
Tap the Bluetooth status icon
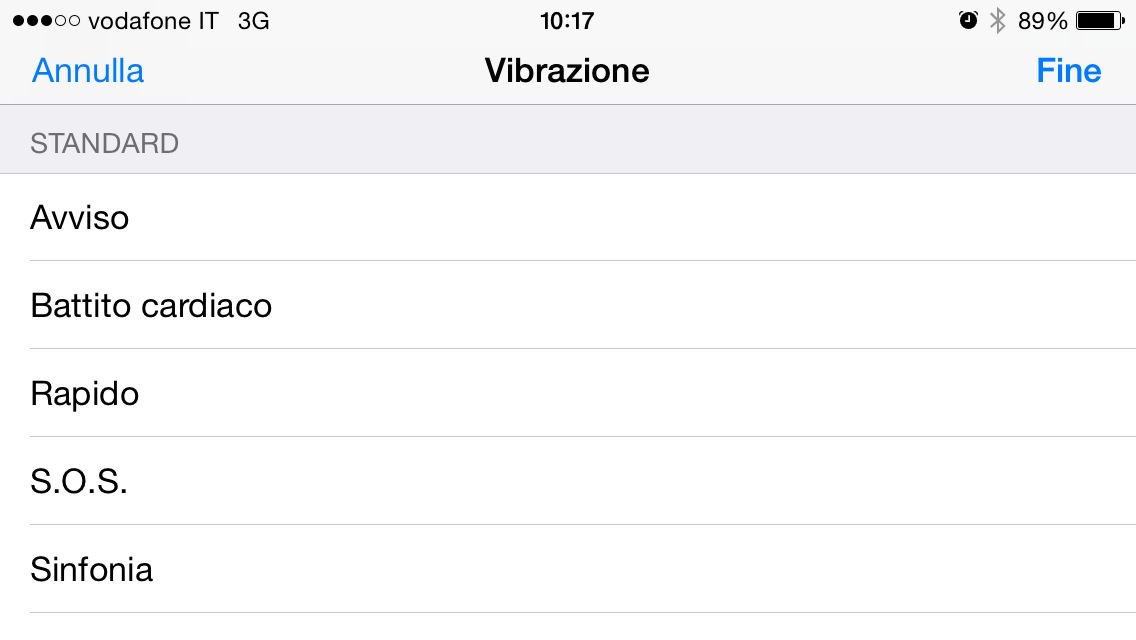(x=997, y=21)
